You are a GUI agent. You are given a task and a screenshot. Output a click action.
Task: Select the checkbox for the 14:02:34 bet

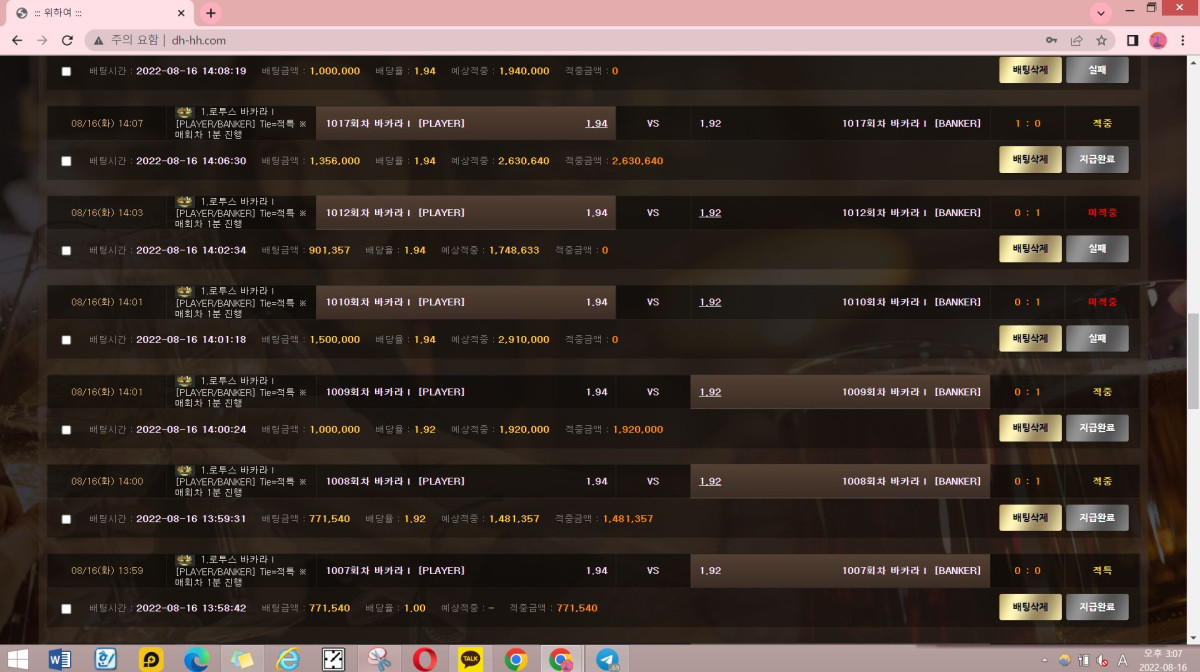point(67,250)
